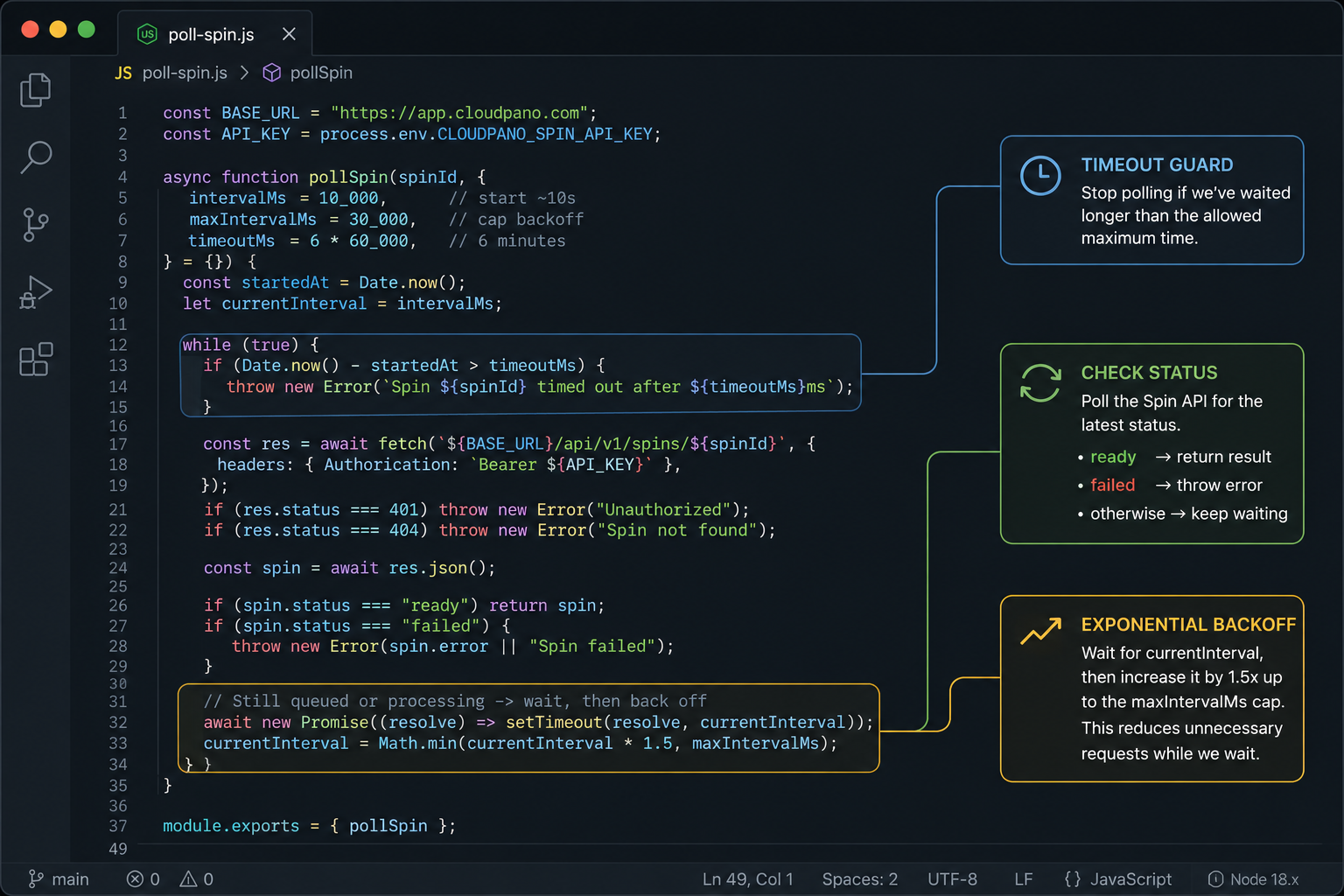The image size is (1344, 896).
Task: Click CLOUDPANO_SPIN_API_KEY on line 2
Action: coord(544,134)
